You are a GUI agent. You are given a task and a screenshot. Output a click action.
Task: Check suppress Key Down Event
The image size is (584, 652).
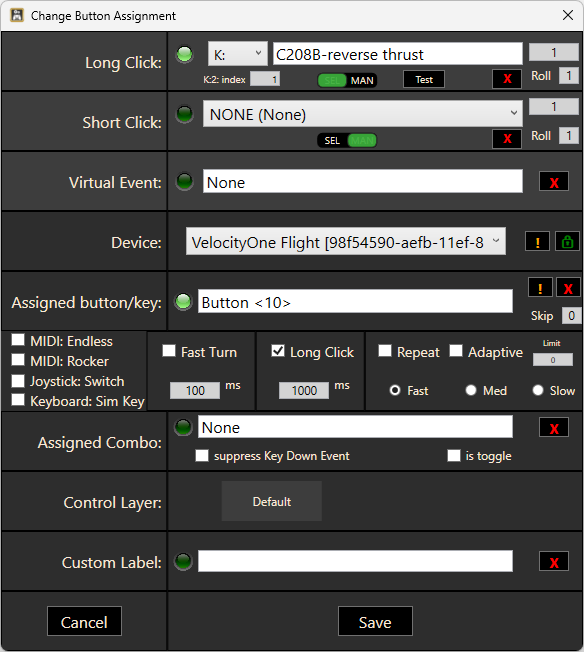point(202,455)
